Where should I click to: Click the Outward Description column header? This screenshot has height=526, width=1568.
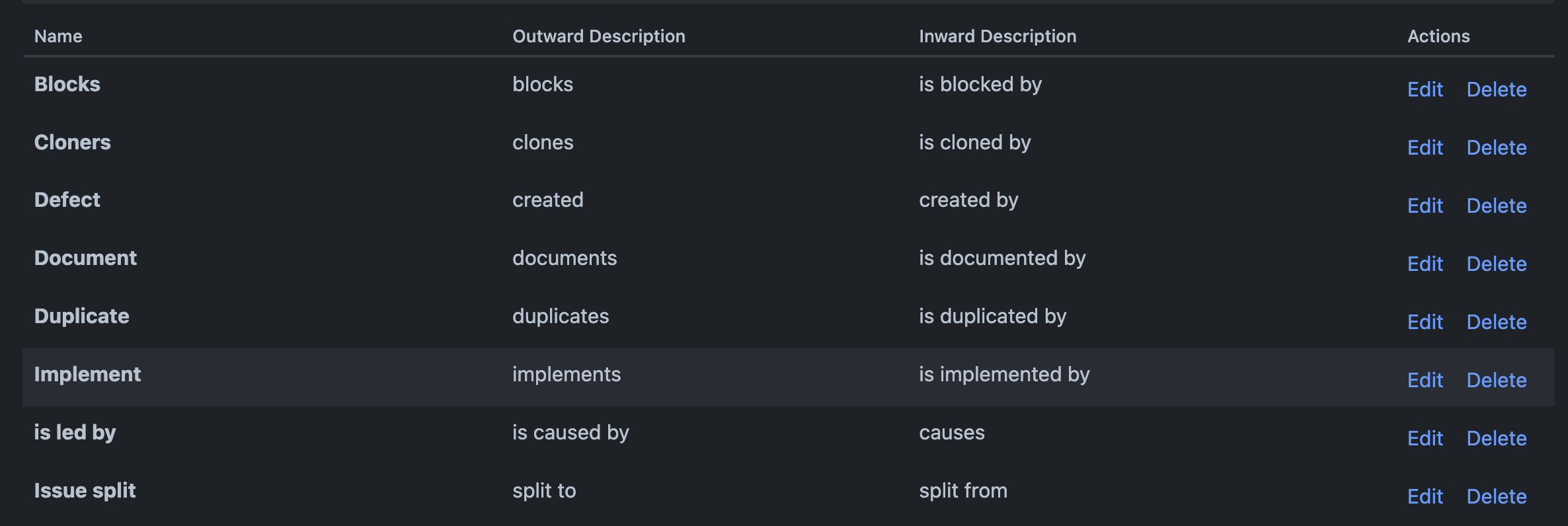pos(599,36)
